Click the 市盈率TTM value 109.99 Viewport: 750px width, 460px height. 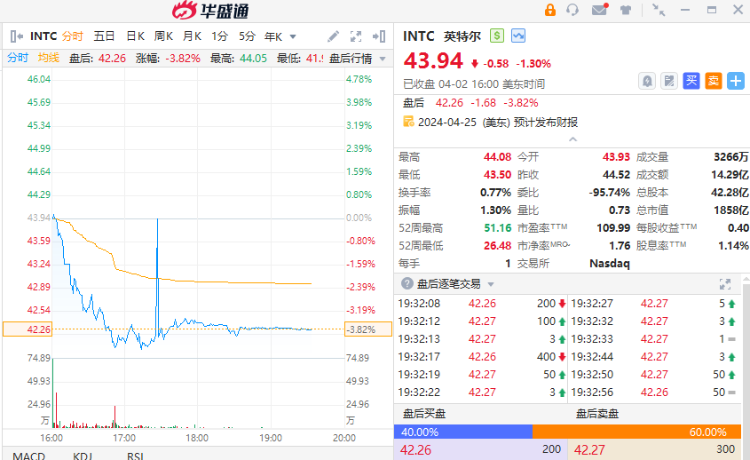(x=613, y=228)
